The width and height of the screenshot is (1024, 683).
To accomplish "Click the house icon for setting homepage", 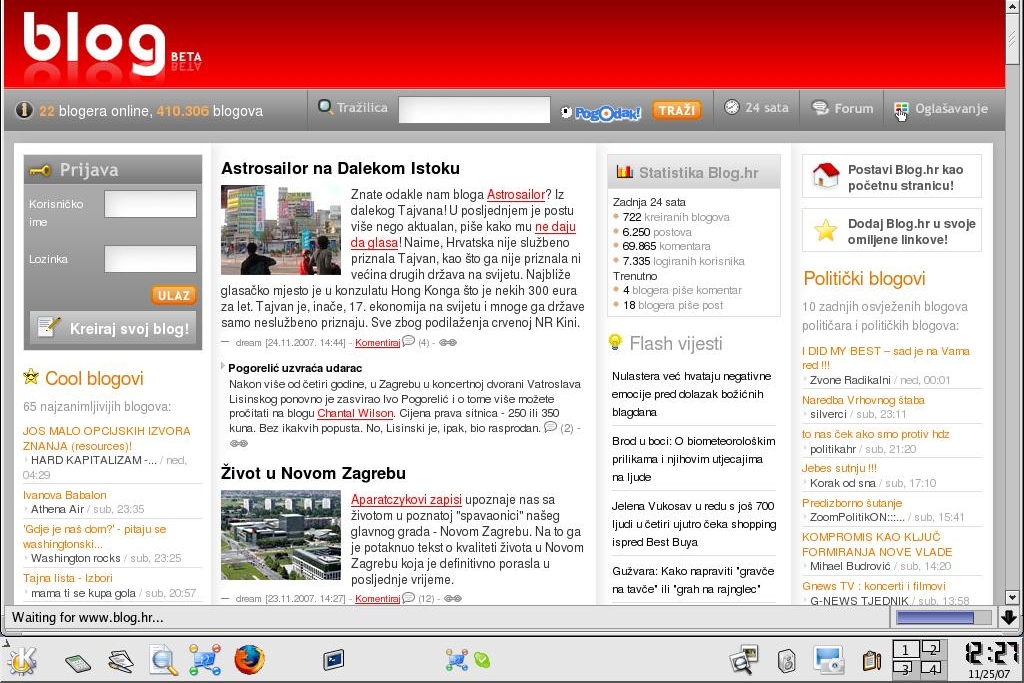I will 826,177.
